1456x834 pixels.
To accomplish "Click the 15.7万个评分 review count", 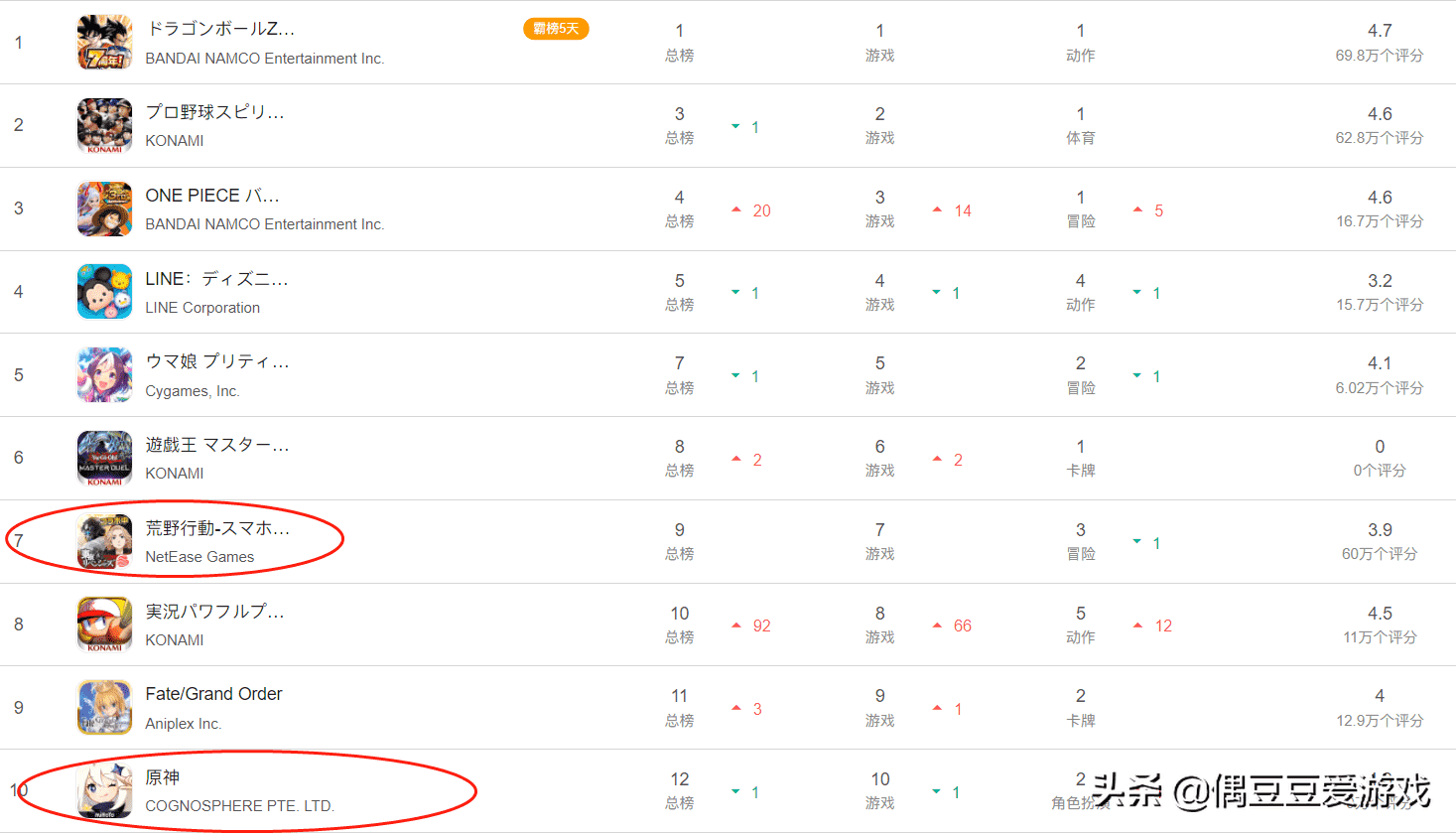I will click(x=1380, y=305).
